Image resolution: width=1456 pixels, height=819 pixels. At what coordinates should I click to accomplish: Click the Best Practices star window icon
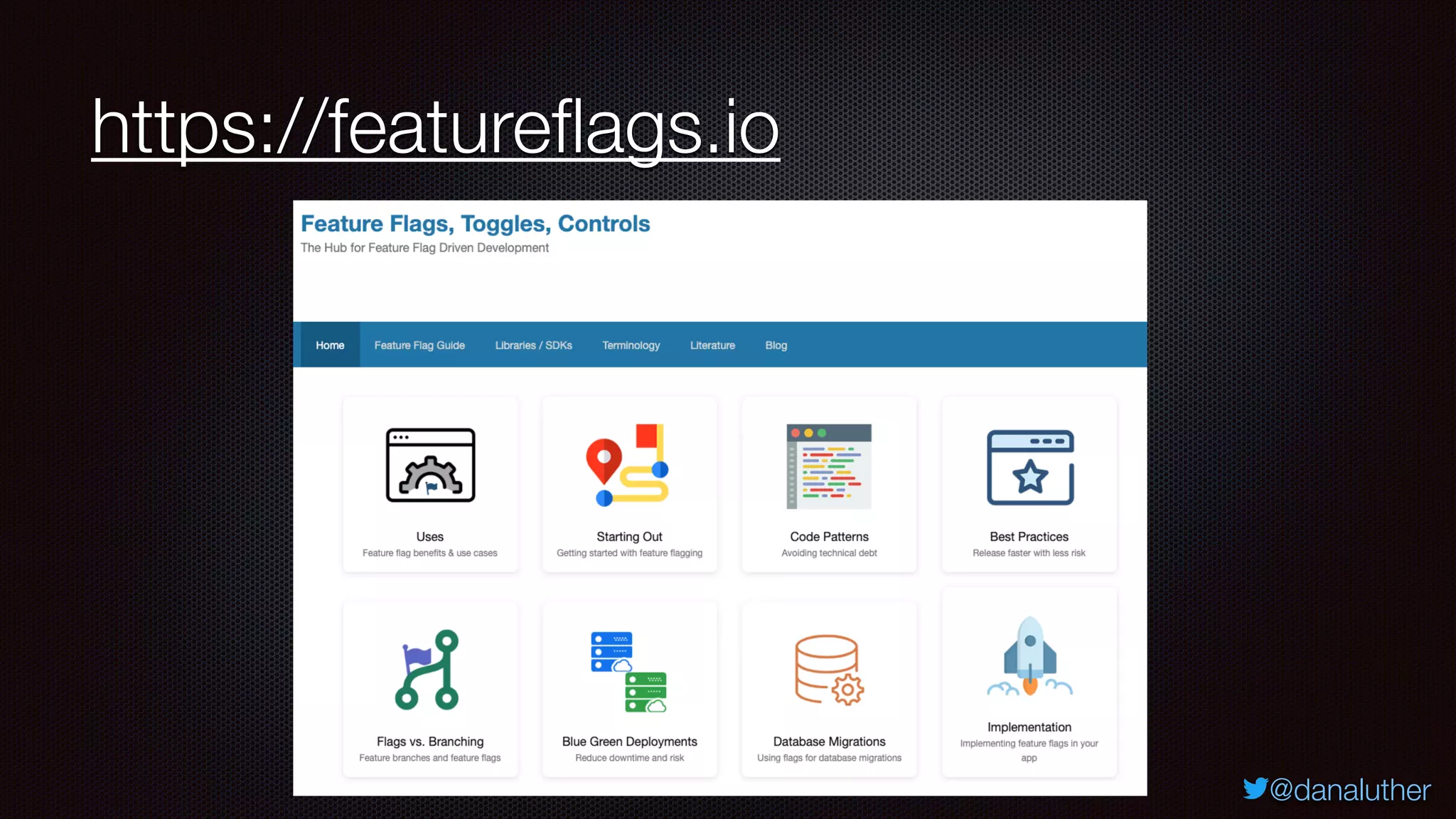[1030, 467]
